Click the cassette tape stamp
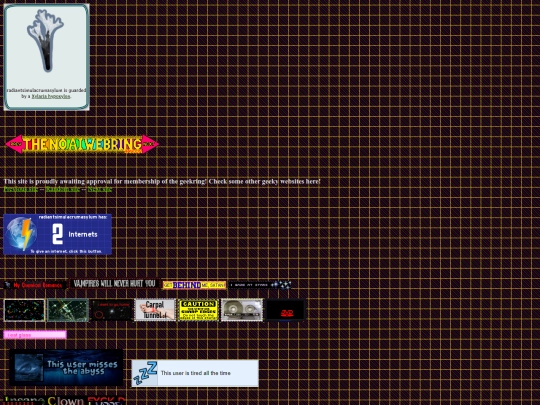The height and width of the screenshot is (405, 540). [x=242, y=310]
